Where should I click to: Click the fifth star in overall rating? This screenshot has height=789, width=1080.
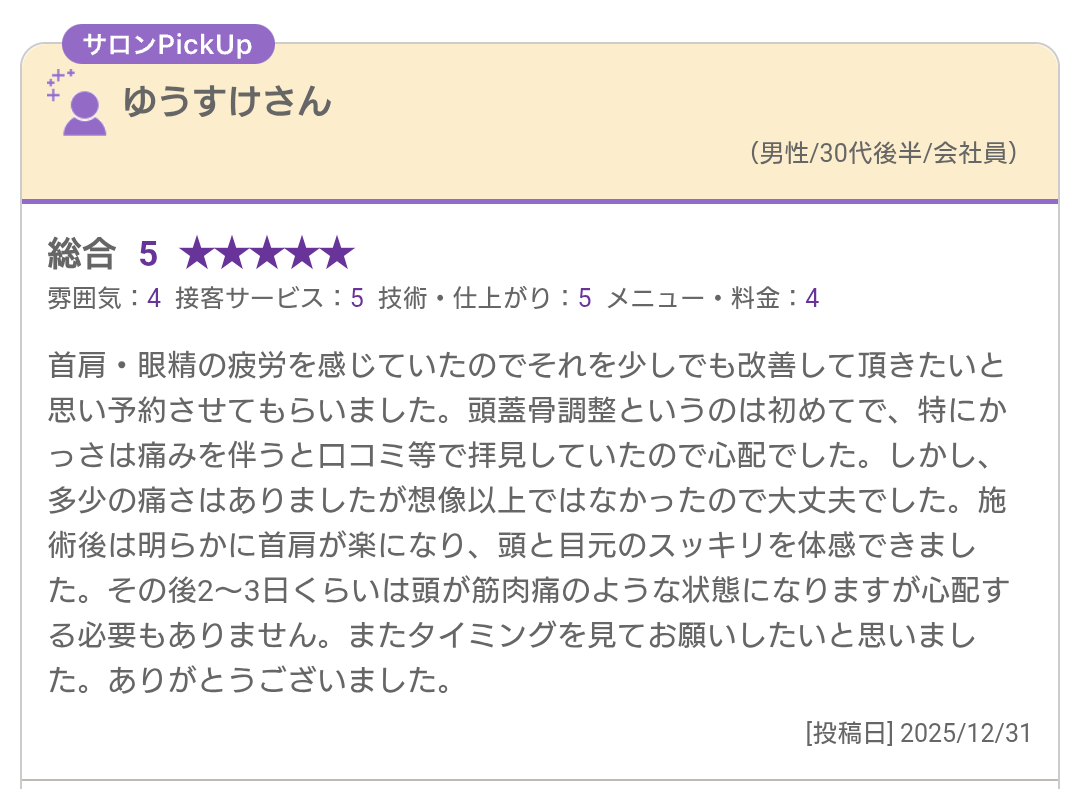[337, 254]
